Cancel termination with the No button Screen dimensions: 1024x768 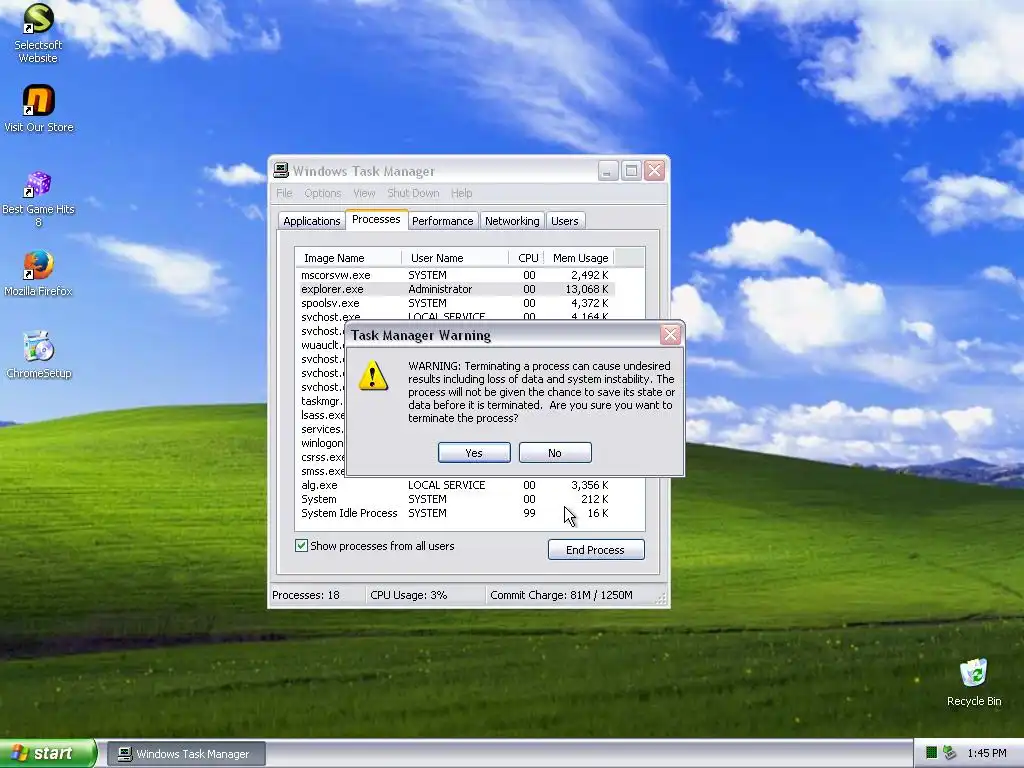pos(555,453)
